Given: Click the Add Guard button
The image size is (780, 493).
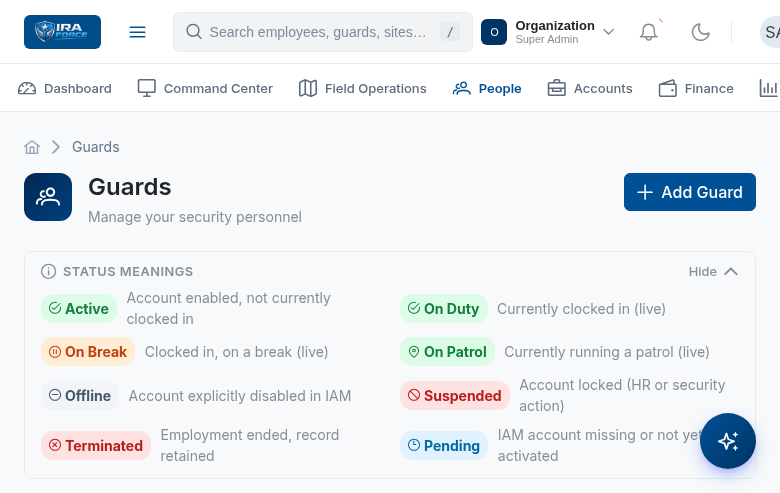Looking at the screenshot, I should (x=689, y=192).
